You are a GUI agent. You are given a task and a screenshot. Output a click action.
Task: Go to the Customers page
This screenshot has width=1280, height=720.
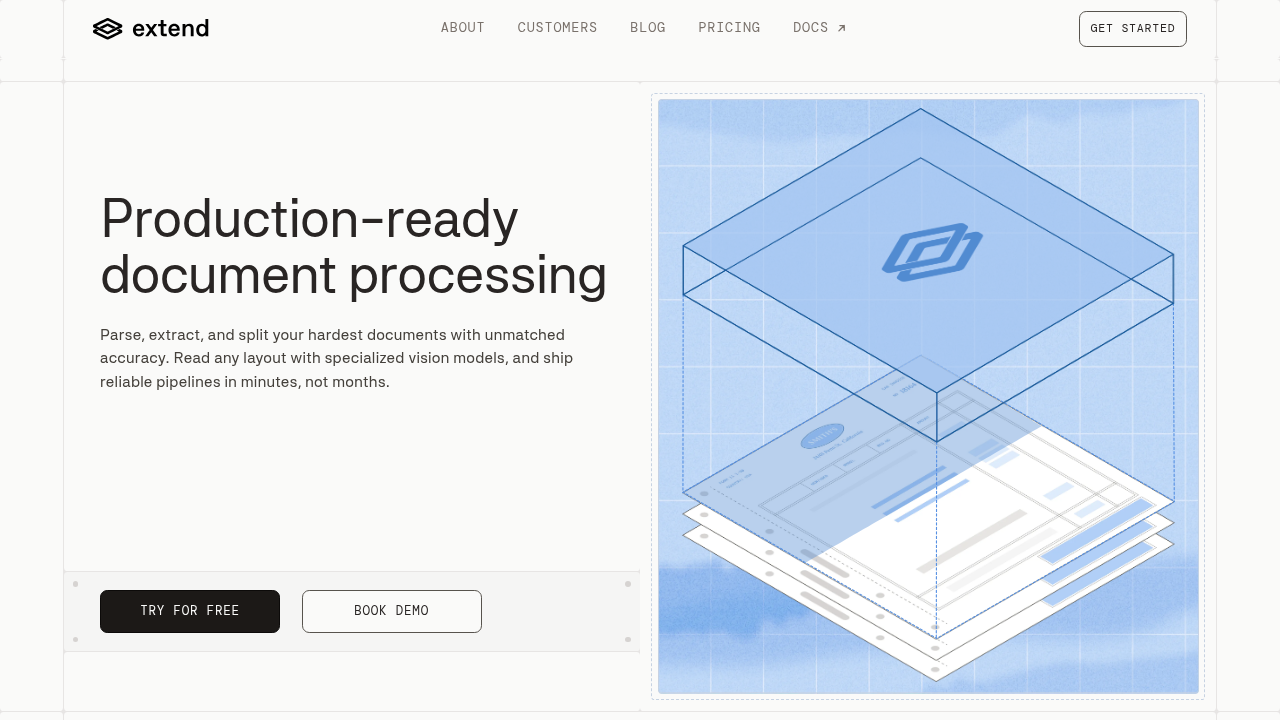coord(557,28)
